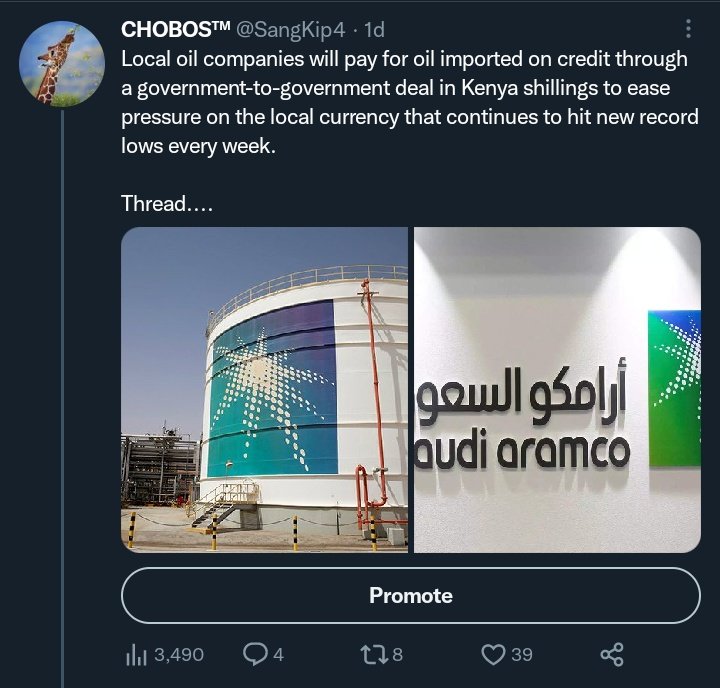This screenshot has width=720, height=688.
Task: Open the Aramco oil tank photo
Action: [264, 389]
